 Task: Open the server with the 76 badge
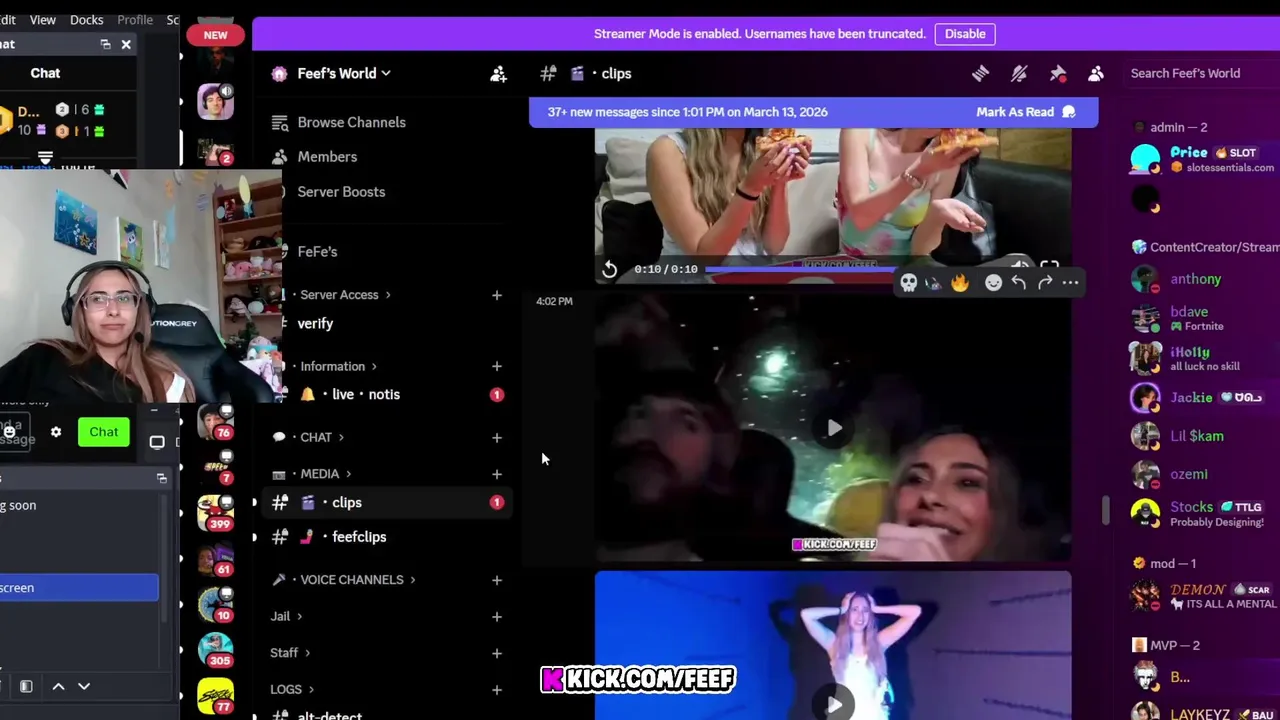click(215, 422)
